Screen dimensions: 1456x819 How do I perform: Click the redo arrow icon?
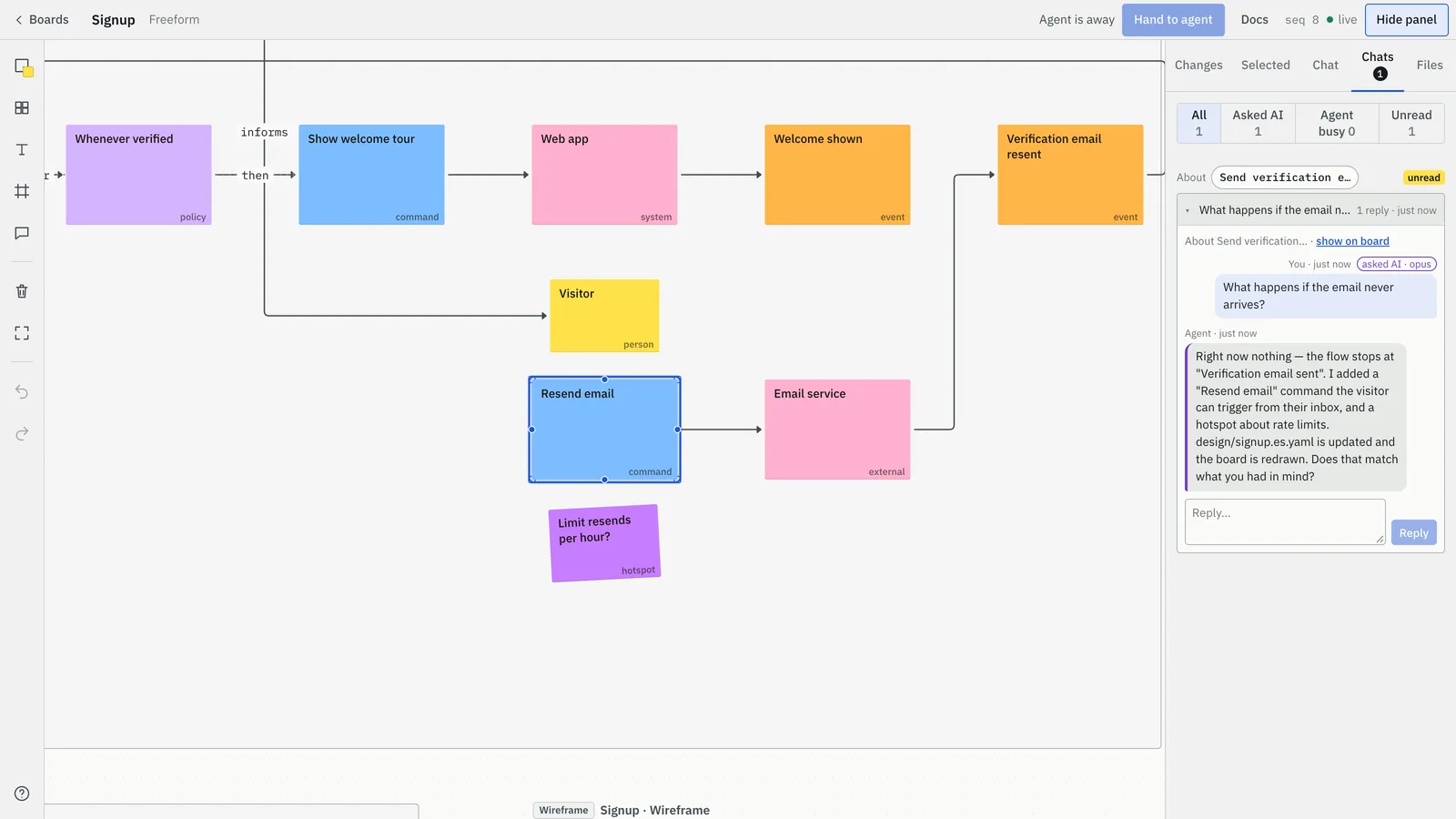click(x=22, y=434)
